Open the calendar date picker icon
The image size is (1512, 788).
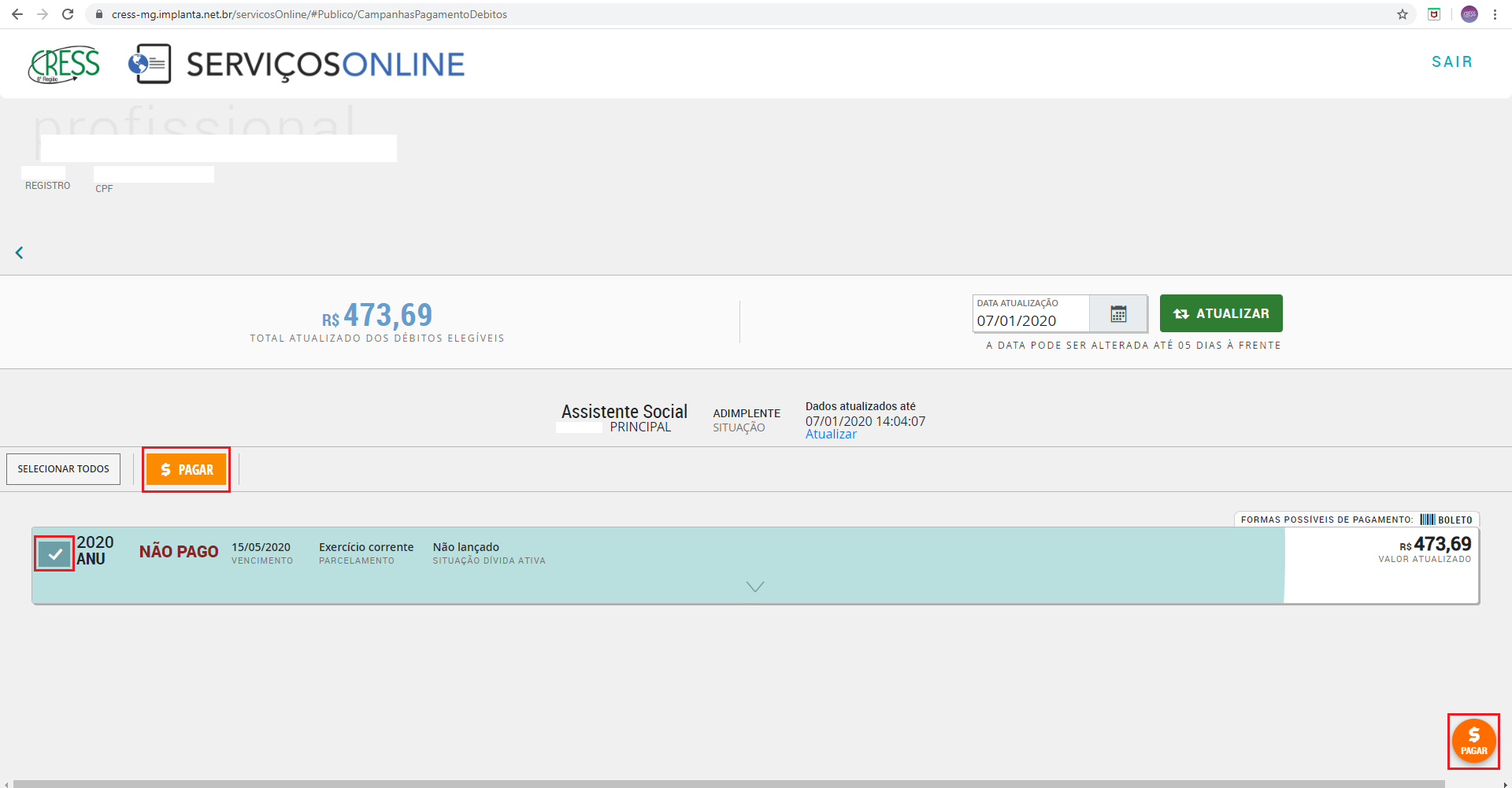click(x=1118, y=314)
